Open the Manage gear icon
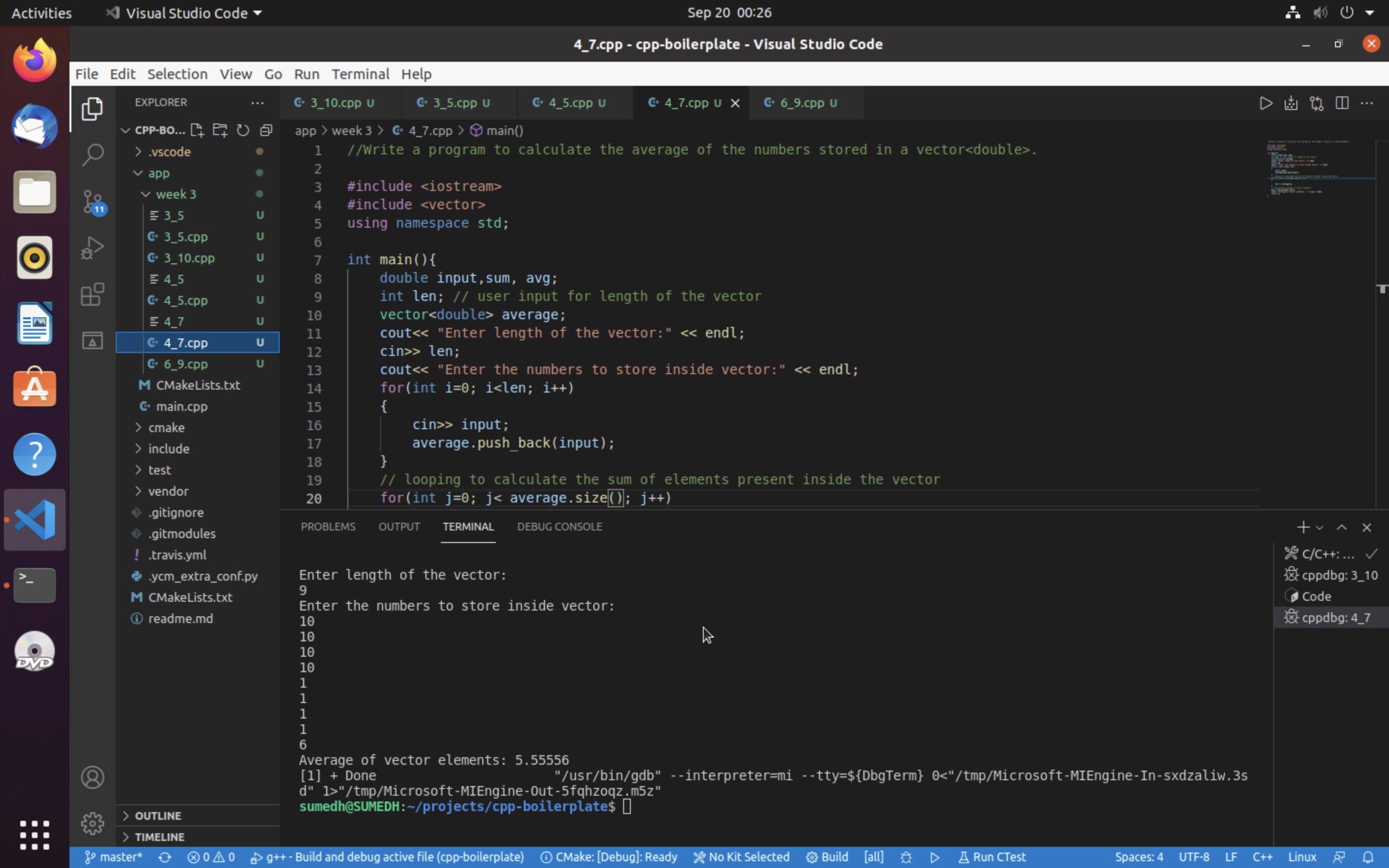This screenshot has width=1389, height=868. 93,824
